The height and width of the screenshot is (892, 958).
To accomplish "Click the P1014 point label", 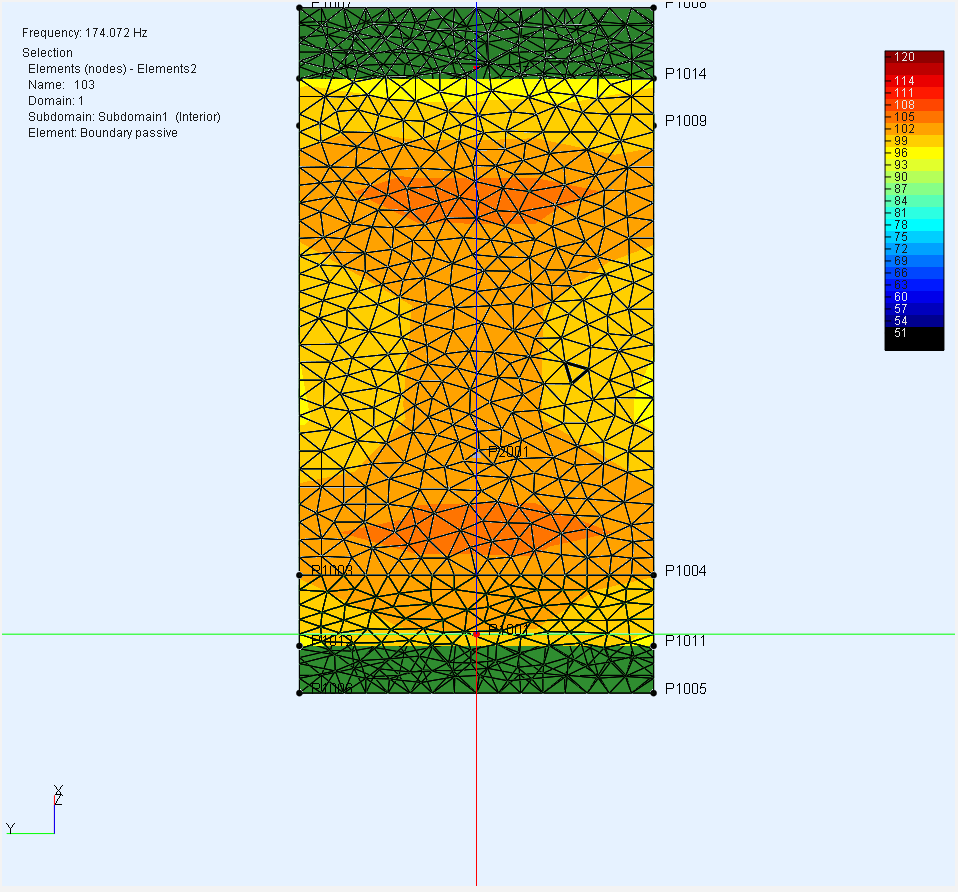I will click(x=685, y=74).
